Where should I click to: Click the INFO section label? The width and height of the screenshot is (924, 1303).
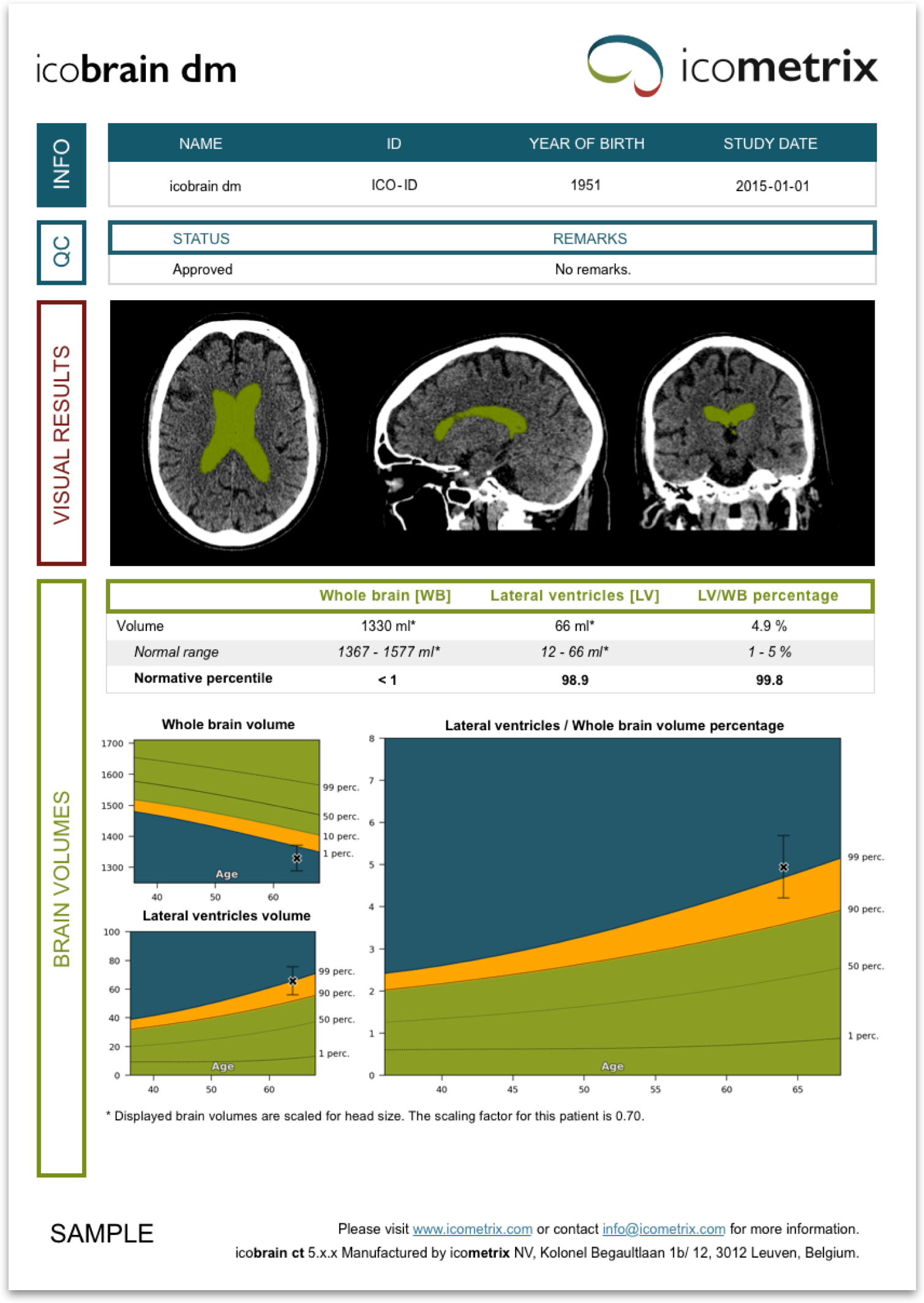coord(61,164)
